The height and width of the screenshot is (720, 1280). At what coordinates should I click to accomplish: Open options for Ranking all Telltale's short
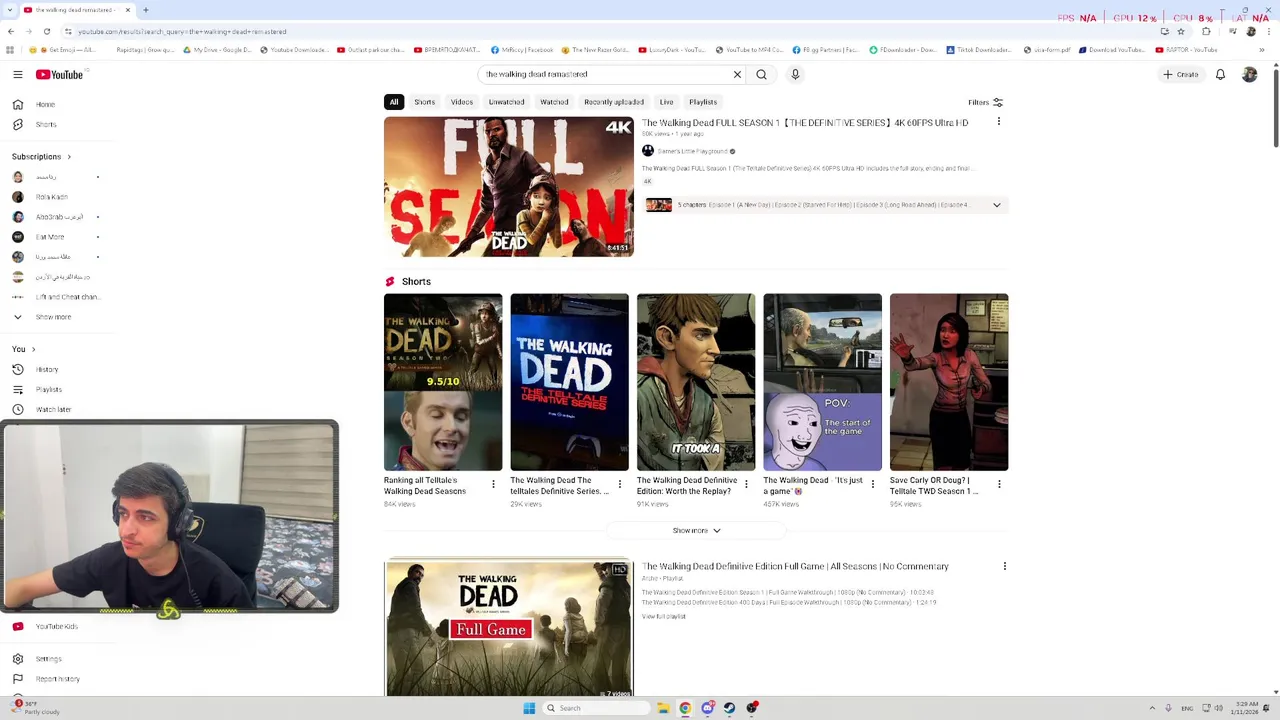493,484
